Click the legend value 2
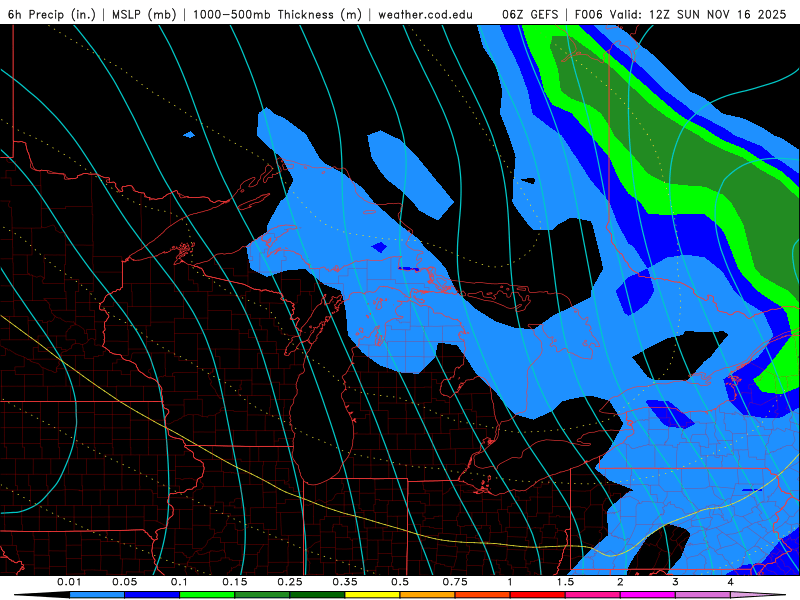Viewport: 800px width, 600px height. (620, 582)
